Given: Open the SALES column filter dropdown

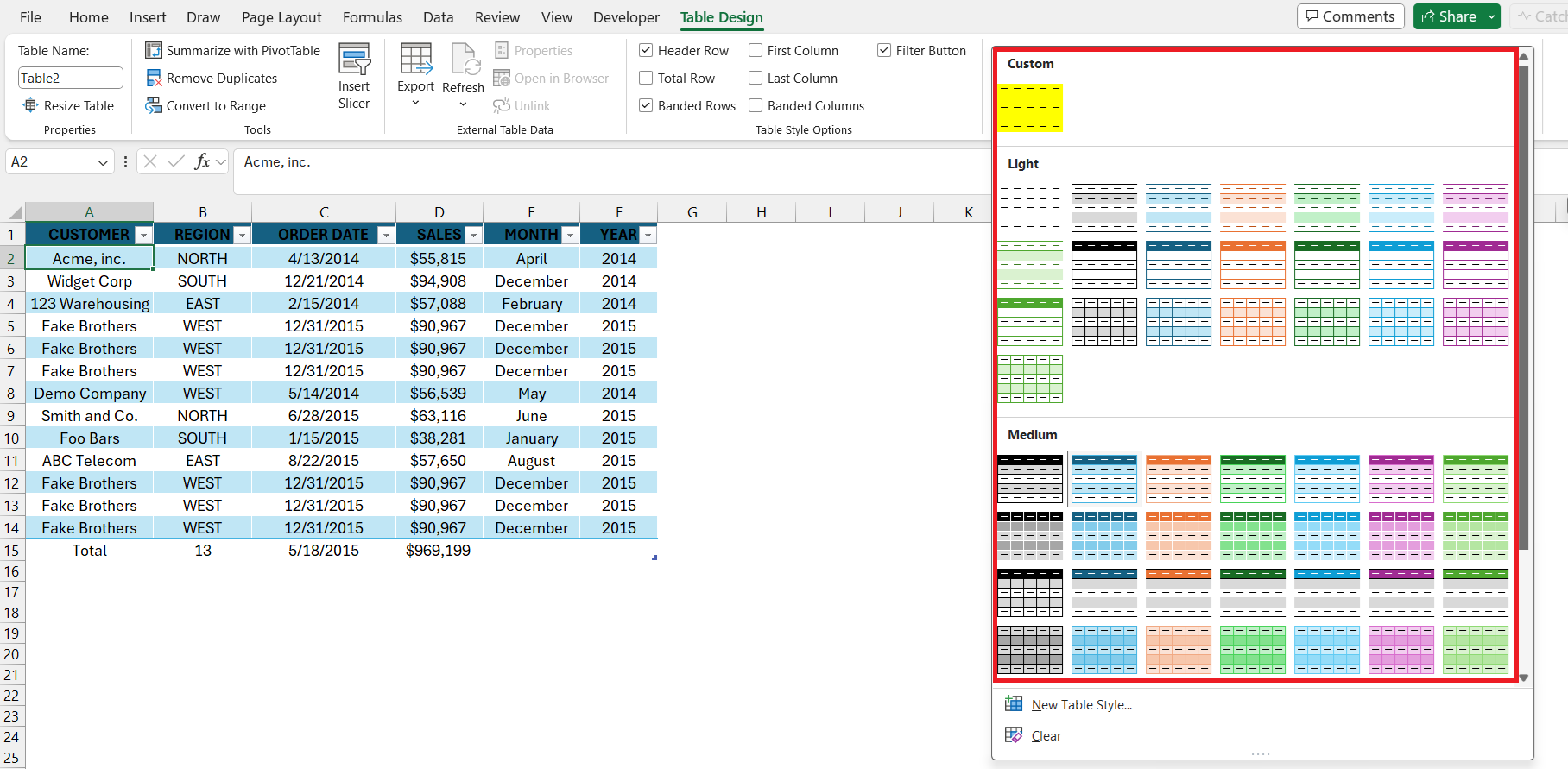Looking at the screenshot, I should pos(474,236).
